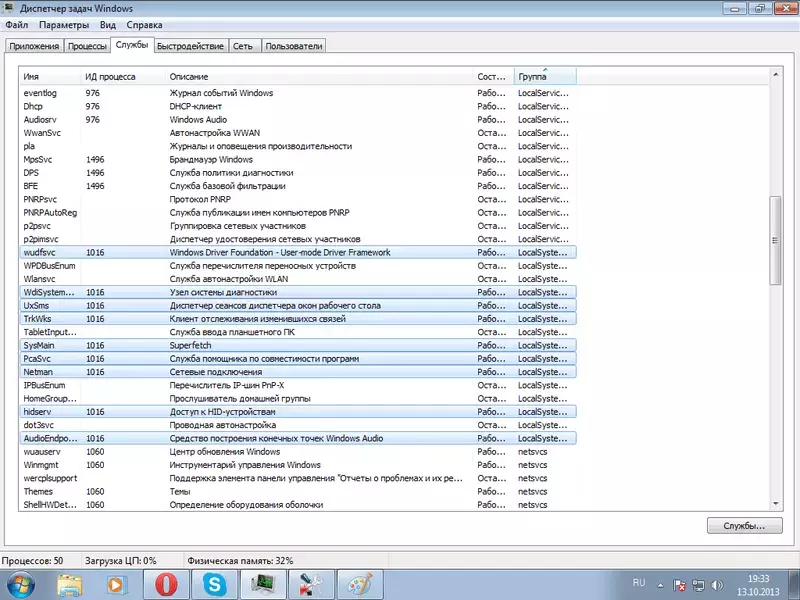The image size is (800, 600).
Task: Select the SysMain service row
Action: pyautogui.click(x=298, y=345)
